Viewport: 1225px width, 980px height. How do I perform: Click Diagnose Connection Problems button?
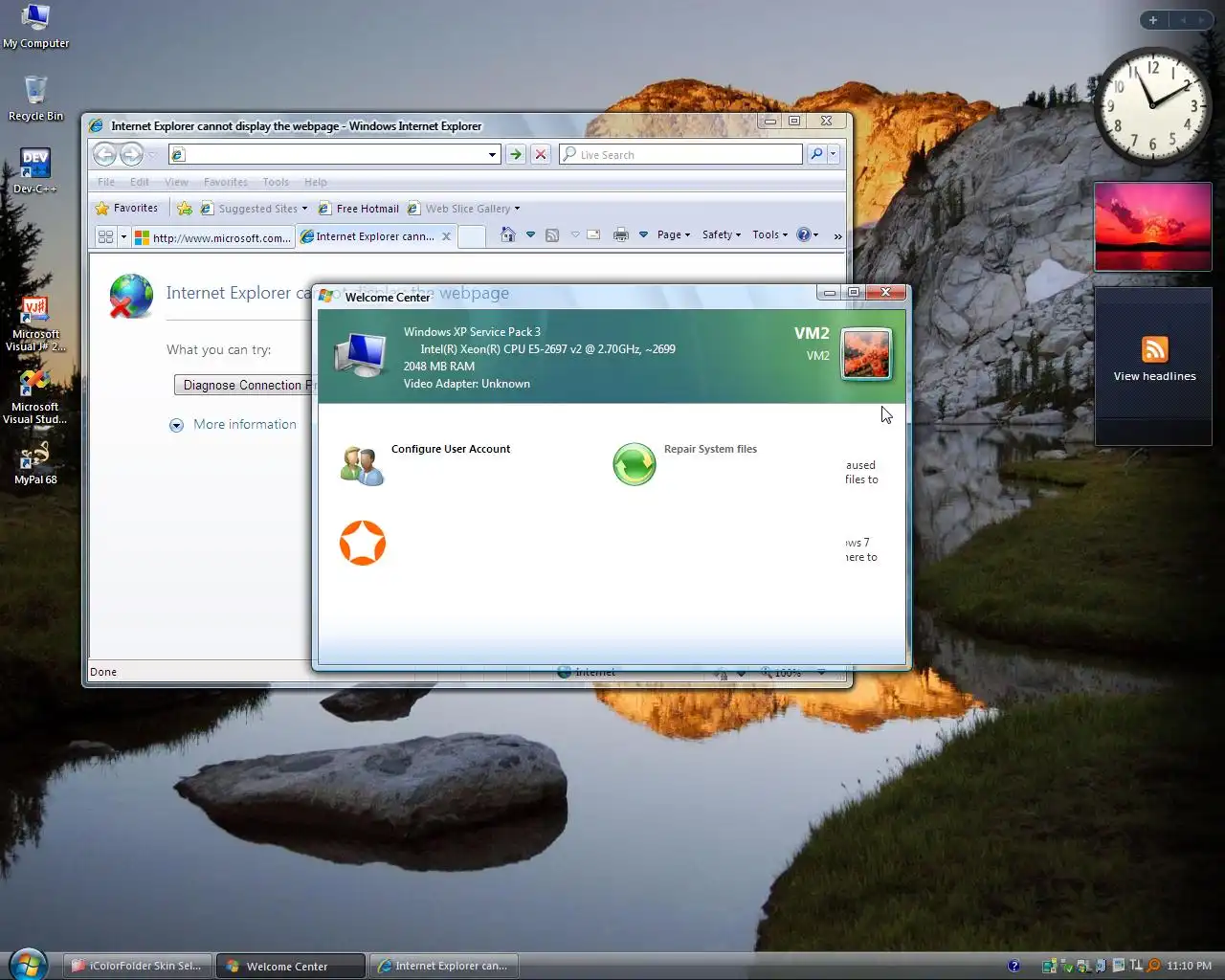click(x=244, y=385)
